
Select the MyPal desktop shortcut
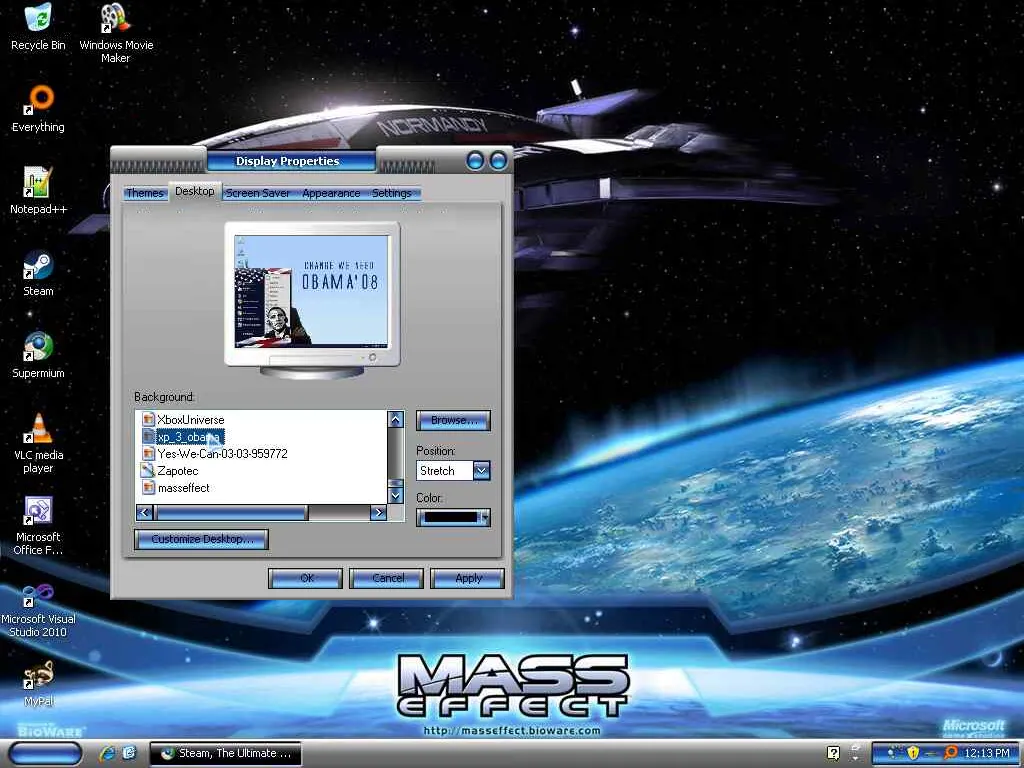(38, 683)
